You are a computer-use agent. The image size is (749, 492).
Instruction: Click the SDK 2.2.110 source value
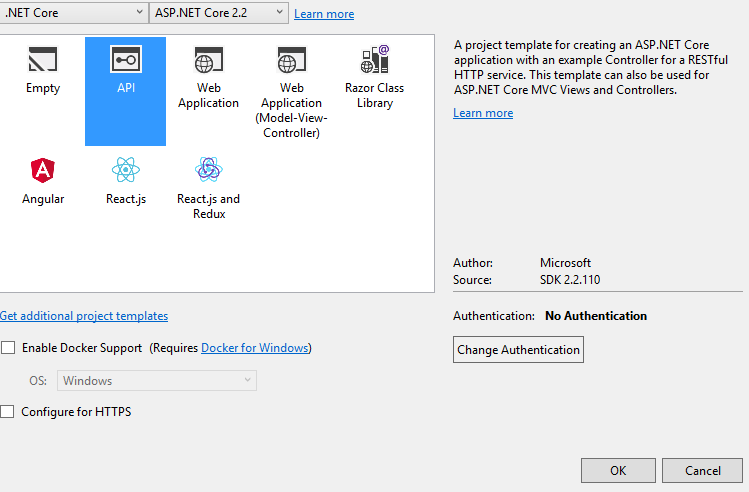tap(570, 279)
